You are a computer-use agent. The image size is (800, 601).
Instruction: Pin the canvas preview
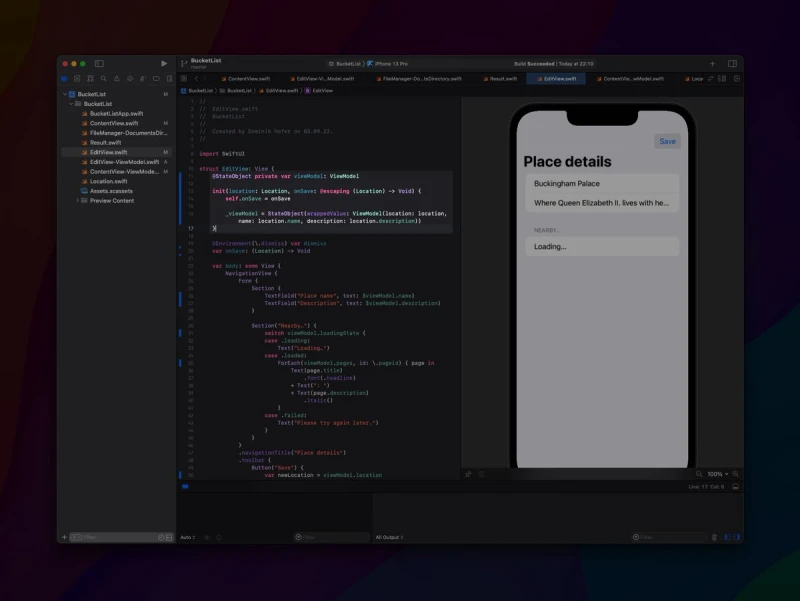[x=468, y=474]
